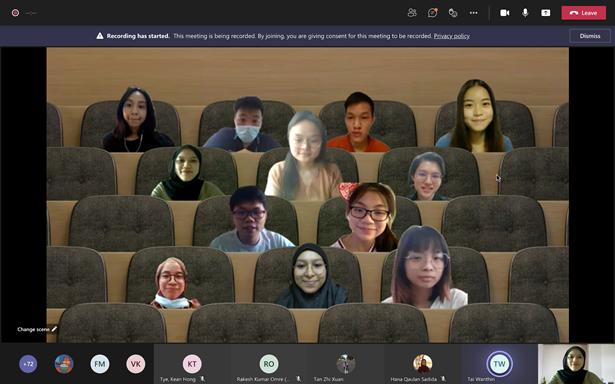Open the reactions and raise hand icon
Screen dimensions: 615x384
coord(453,13)
